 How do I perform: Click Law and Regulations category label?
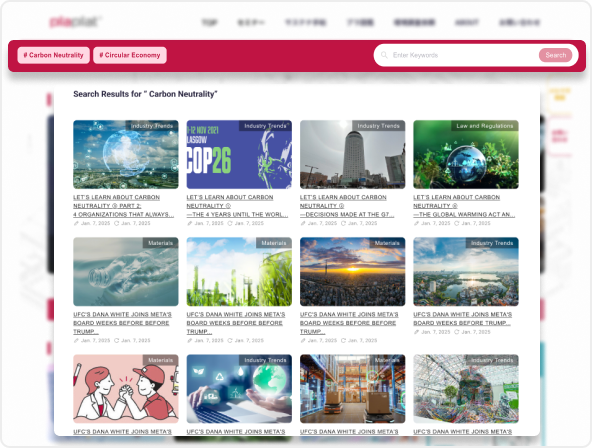tap(485, 126)
